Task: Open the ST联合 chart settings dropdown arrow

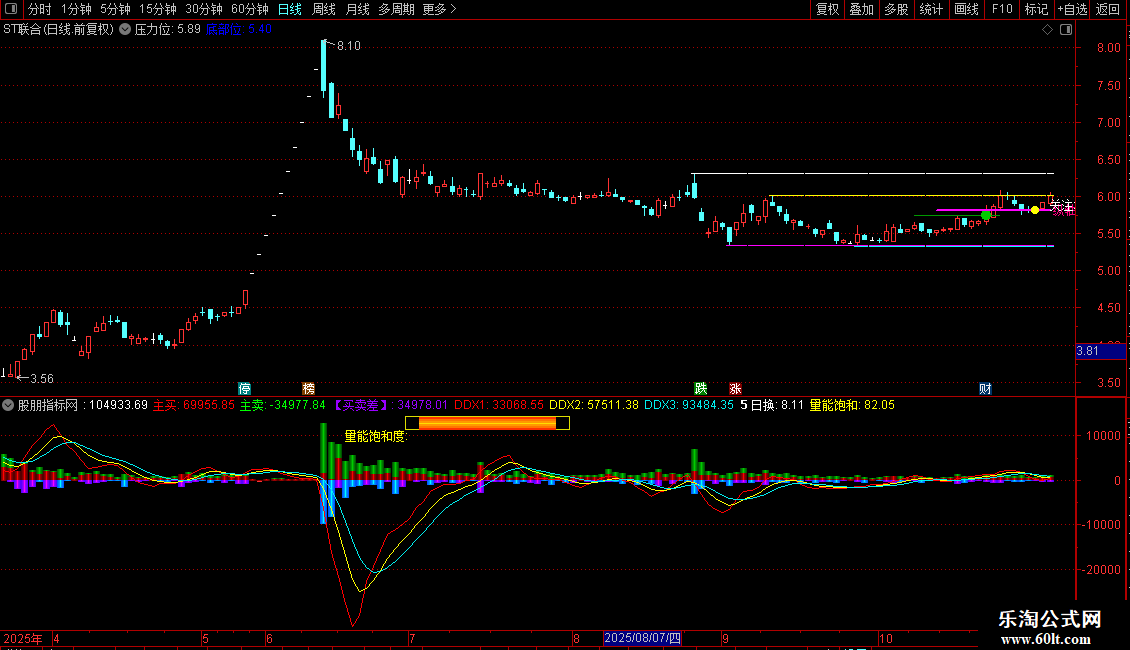Action: [x=124, y=29]
